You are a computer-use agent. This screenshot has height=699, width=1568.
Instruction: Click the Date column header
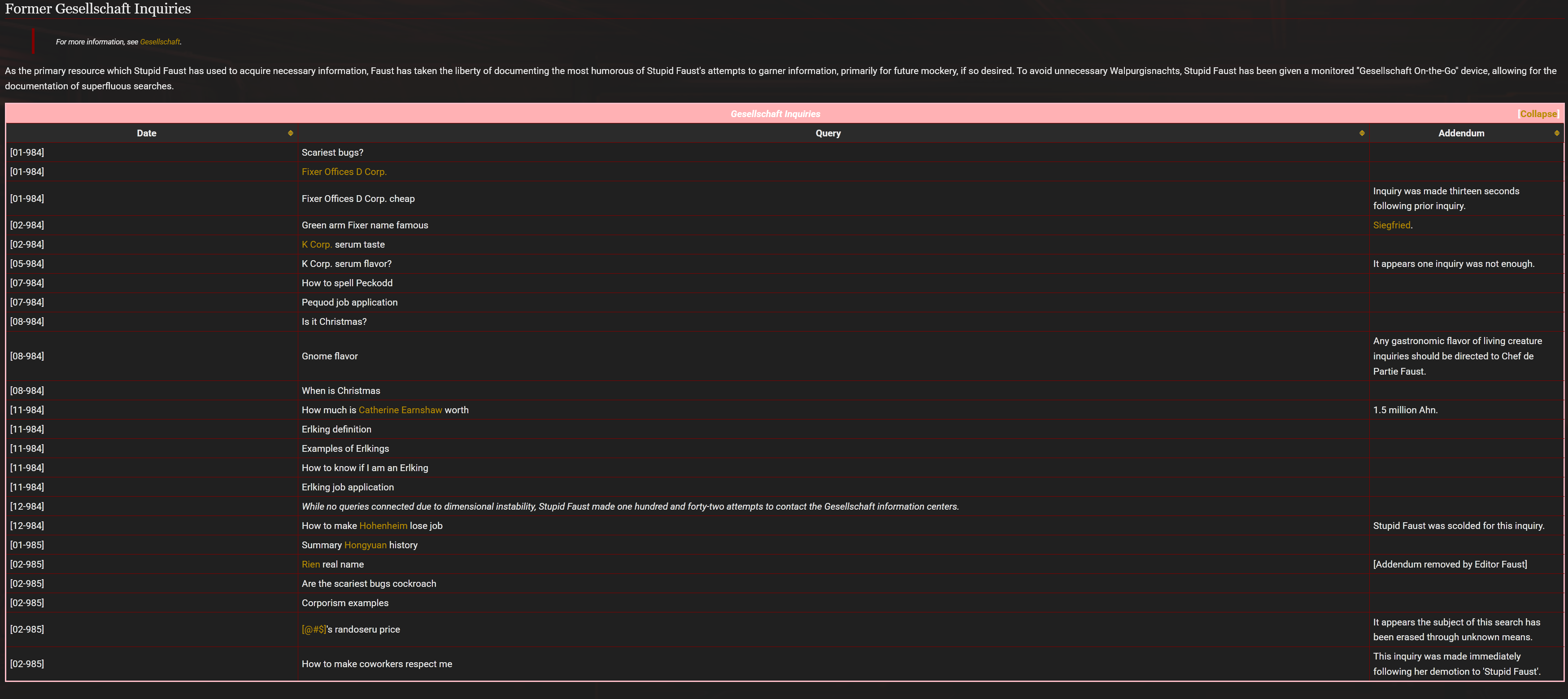point(146,133)
